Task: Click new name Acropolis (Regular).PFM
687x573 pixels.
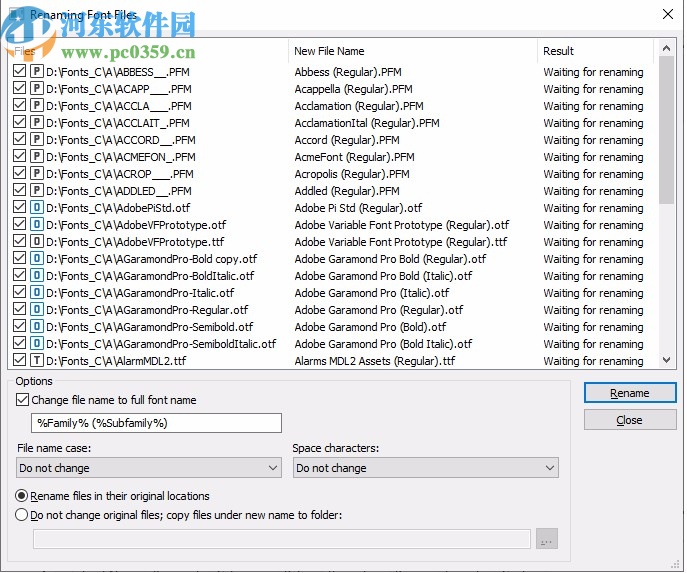Action: [x=352, y=174]
